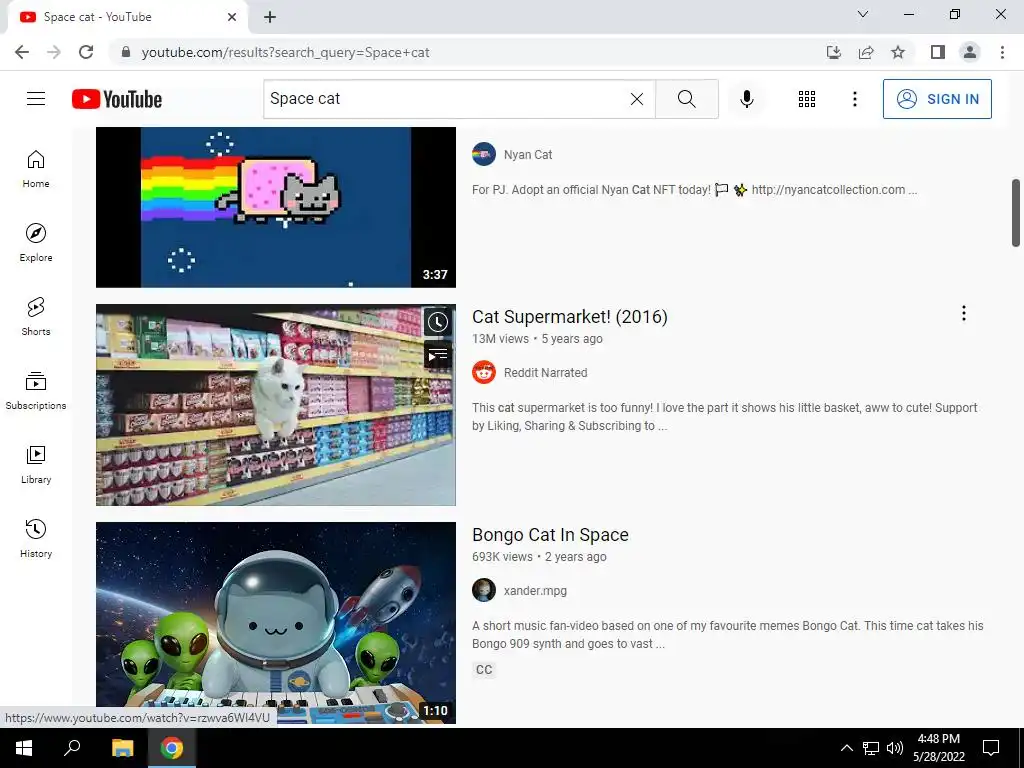The image size is (1024, 768).
Task: Open Library in sidebar
Action: point(36,464)
